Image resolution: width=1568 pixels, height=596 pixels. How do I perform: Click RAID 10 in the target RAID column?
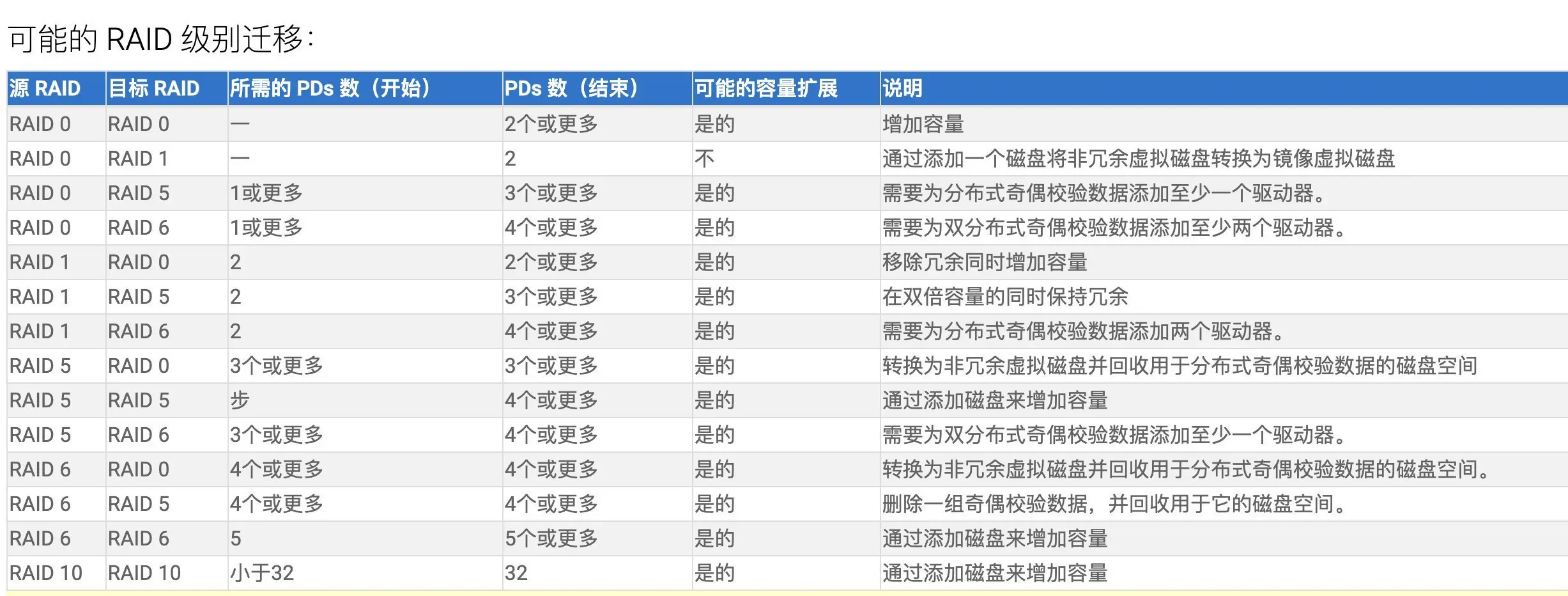[x=144, y=573]
